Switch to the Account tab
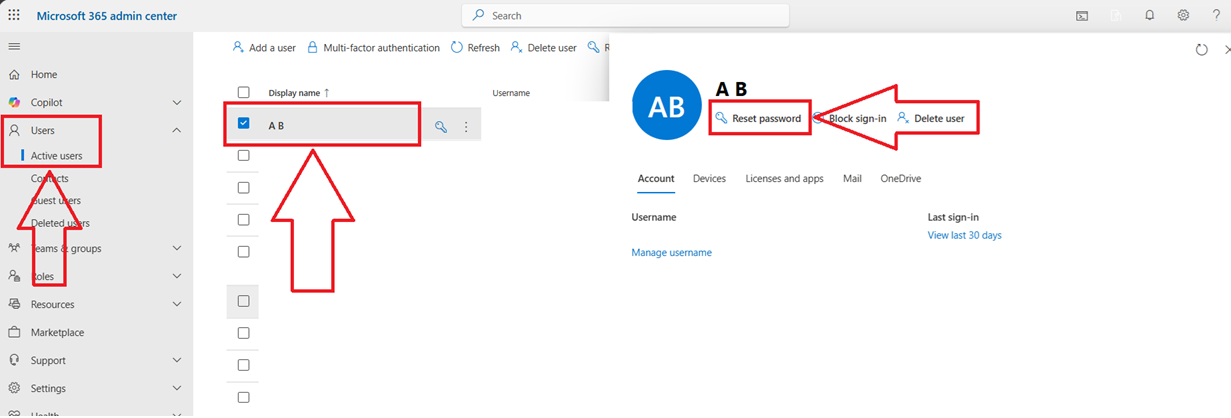The height and width of the screenshot is (418, 1231). [x=656, y=179]
